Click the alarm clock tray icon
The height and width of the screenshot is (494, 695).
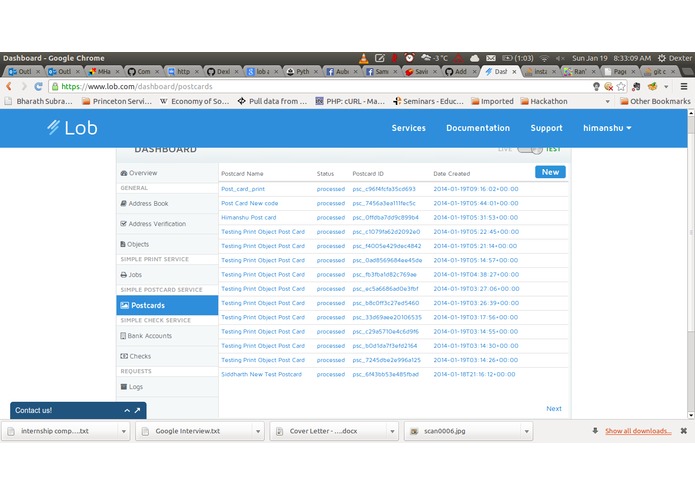tap(410, 58)
